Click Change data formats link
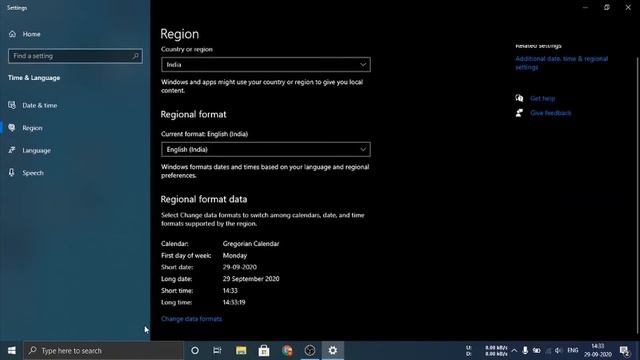The height and width of the screenshot is (360, 640). click(191, 319)
